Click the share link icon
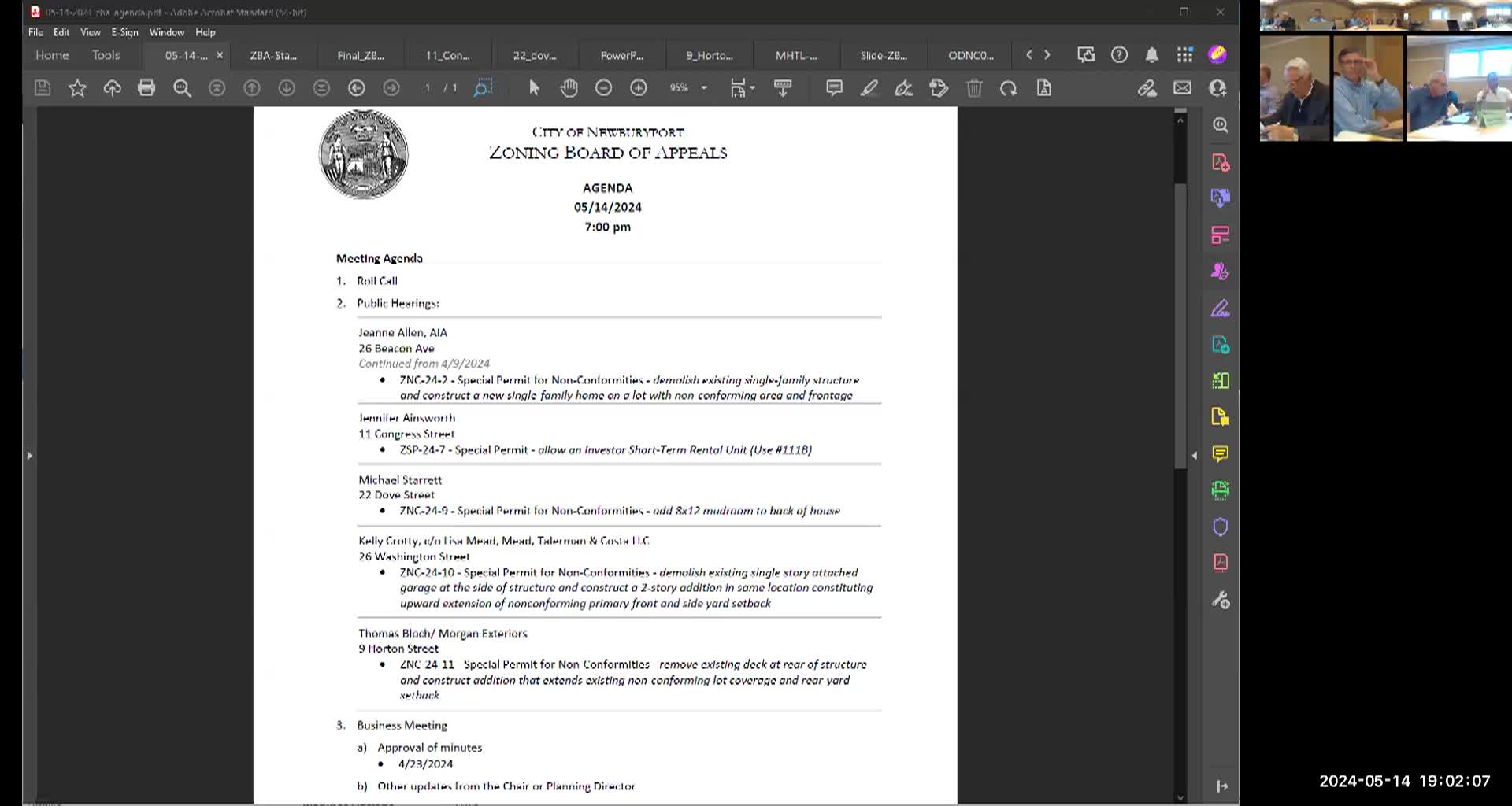1512x806 pixels. [1147, 88]
